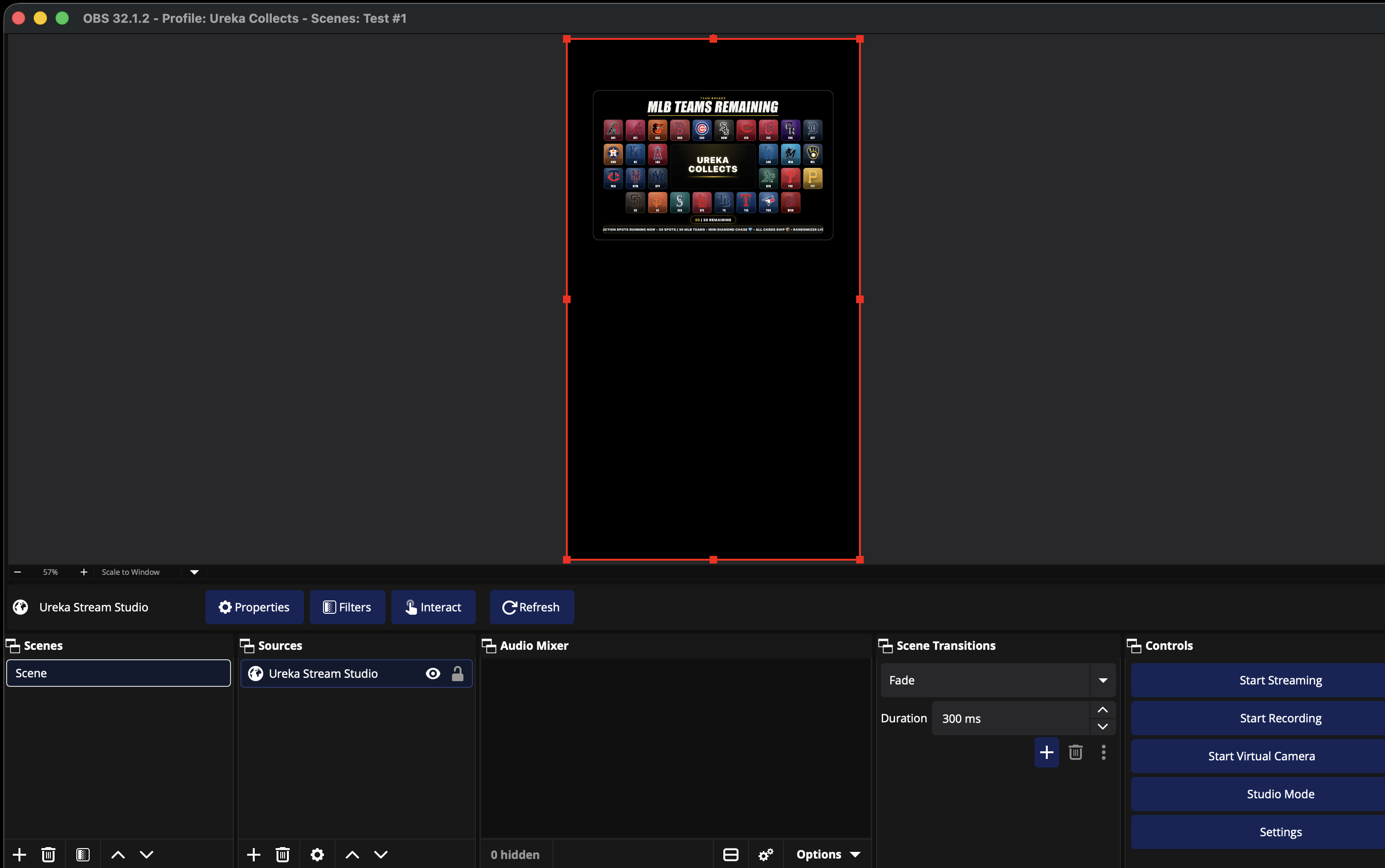The width and height of the screenshot is (1385, 868).
Task: Delete selected scene with trash icon
Action: 48,854
